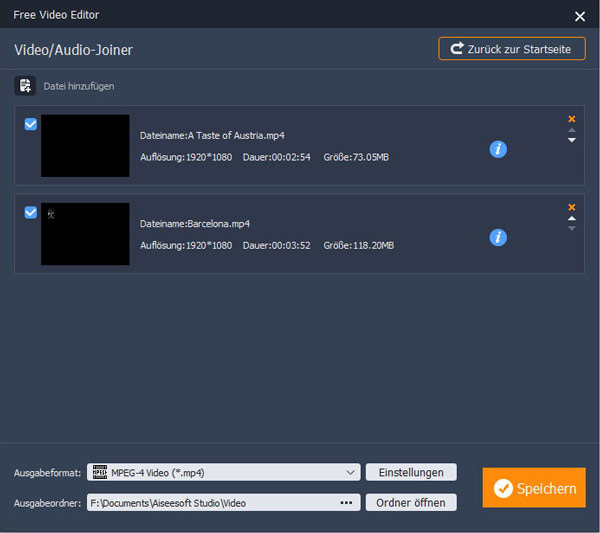The height and width of the screenshot is (533, 600).
Task: Move Barcelona.mp4 up in the list
Action: [572, 218]
